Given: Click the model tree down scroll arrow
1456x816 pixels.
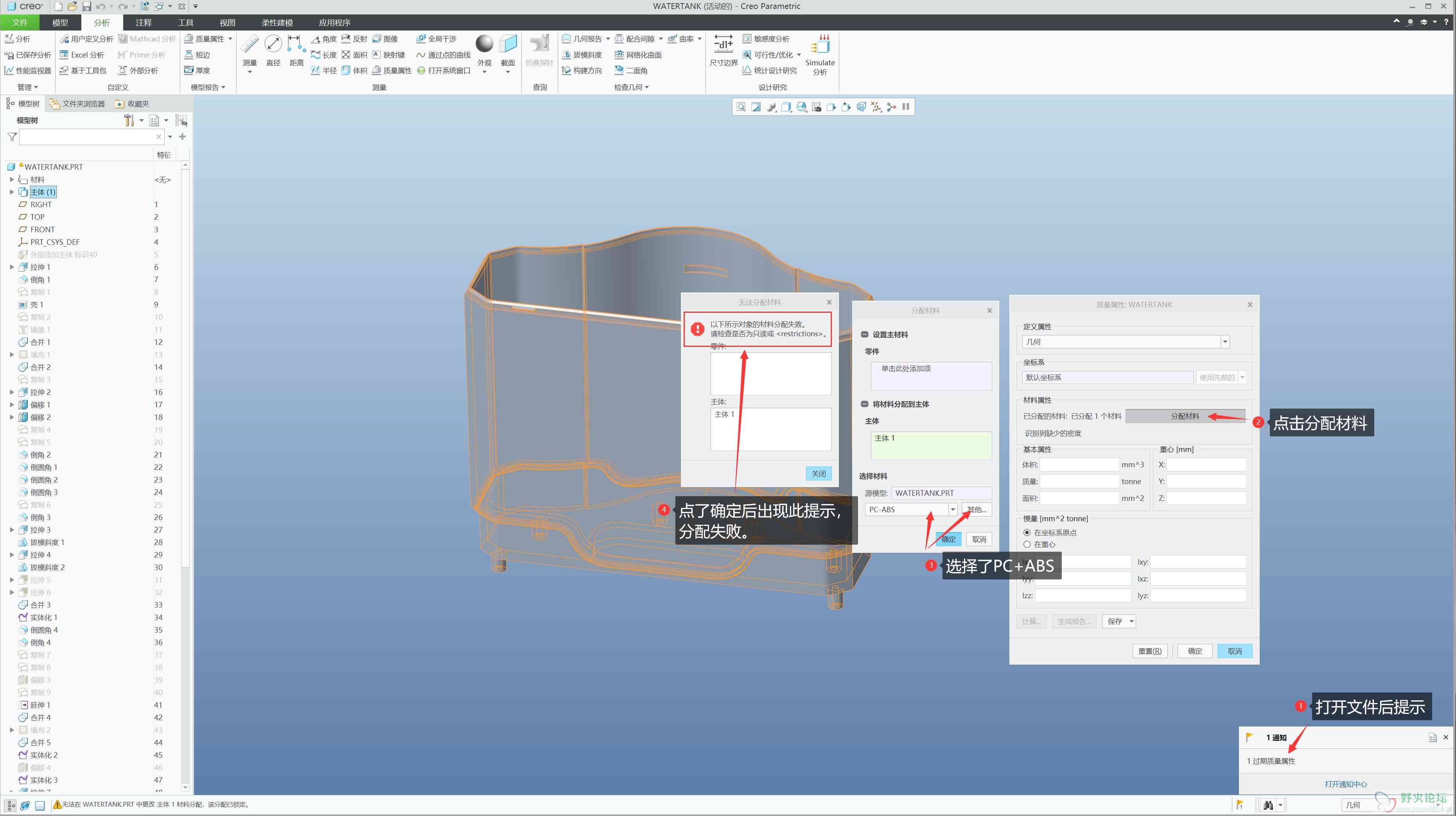Looking at the screenshot, I should point(185,787).
